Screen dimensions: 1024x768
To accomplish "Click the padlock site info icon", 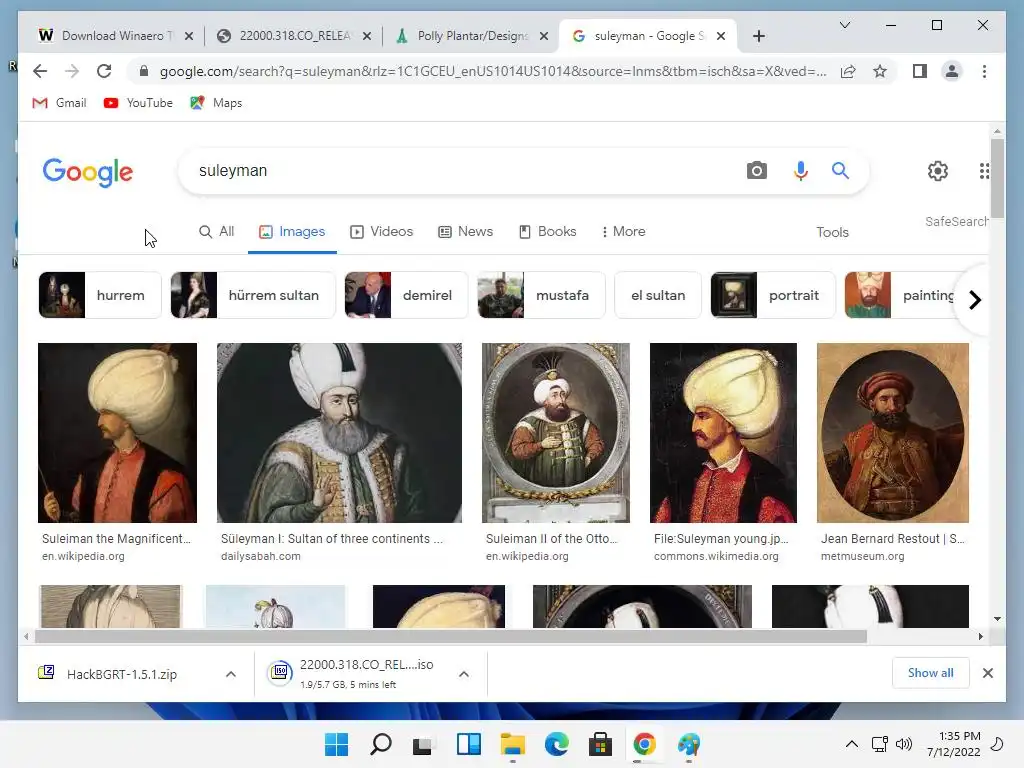I will tap(144, 71).
